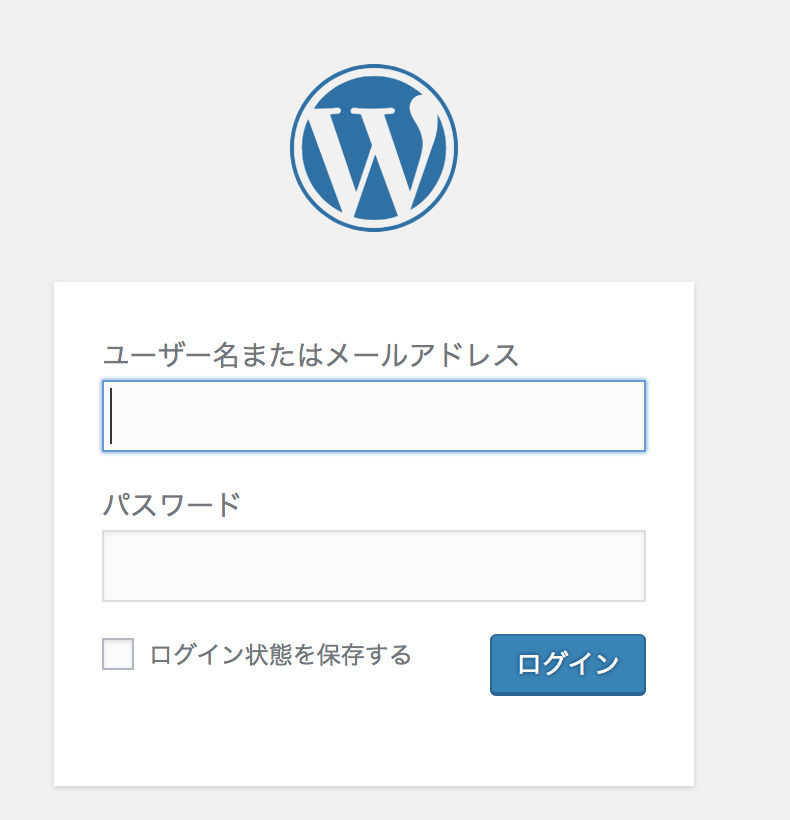The image size is (790, 820).
Task: Place cursor in the username or email box
Action: coord(374,416)
